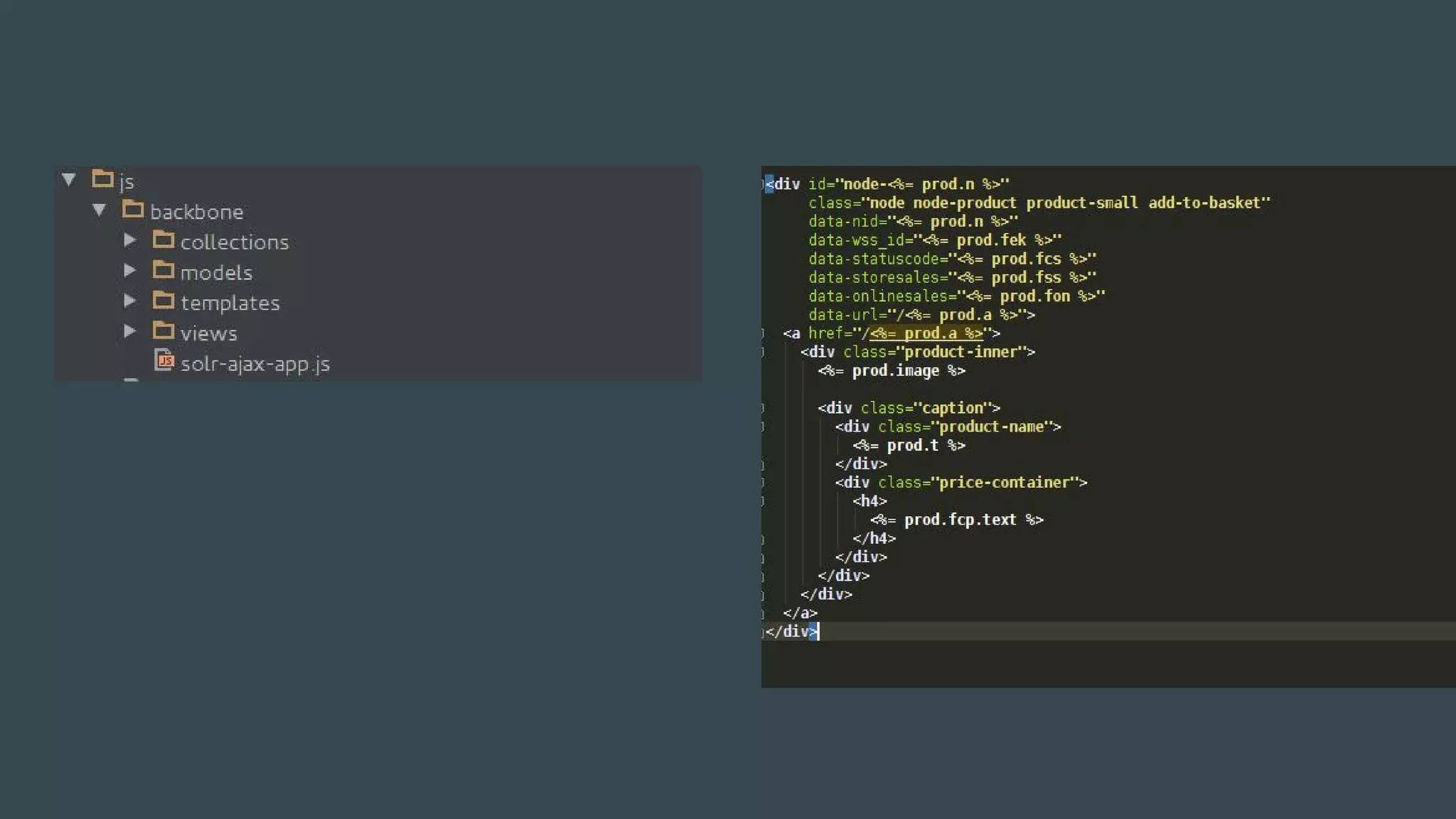This screenshot has height=819, width=1456.
Task: Click the views folder icon
Action: point(164,331)
